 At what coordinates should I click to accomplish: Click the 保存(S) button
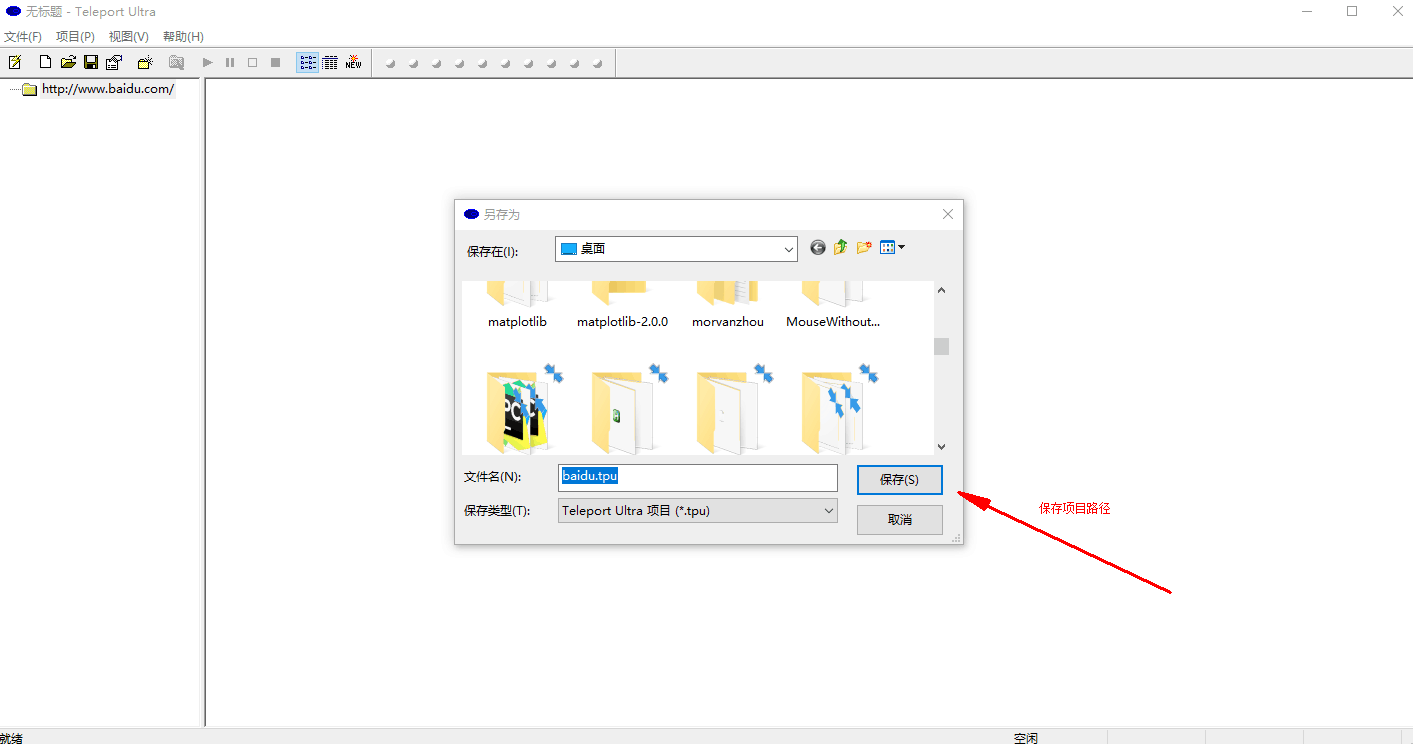pyautogui.click(x=900, y=480)
